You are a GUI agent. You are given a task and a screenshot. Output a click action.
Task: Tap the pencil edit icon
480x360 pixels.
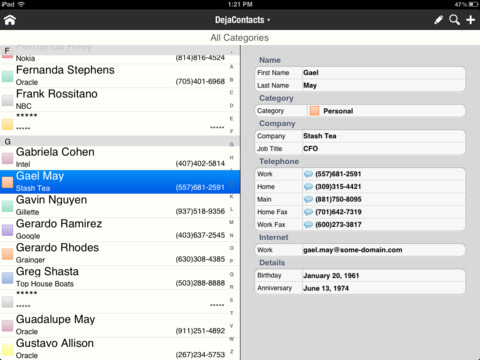[438, 20]
